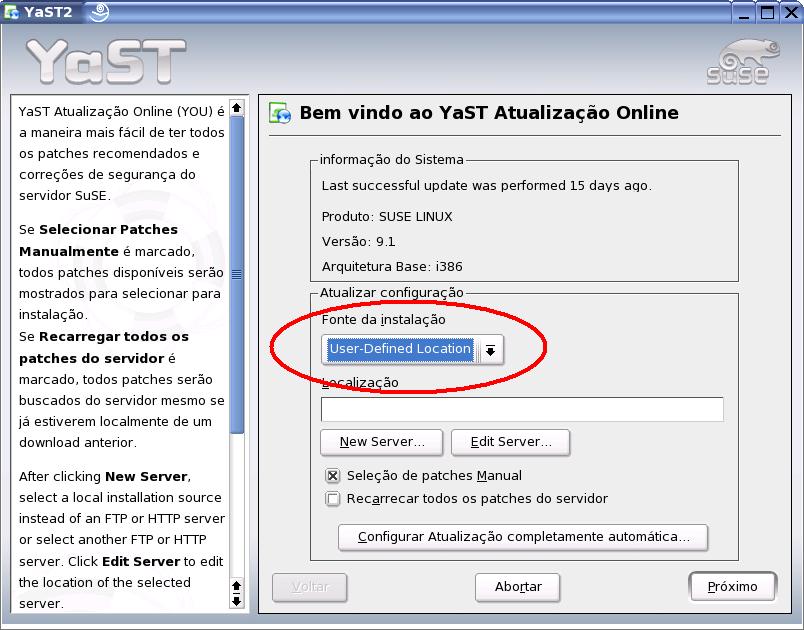The image size is (804, 630).
Task: Click the "Bem vindo ao YaST Atualização Online" heading
Action: coord(489,113)
